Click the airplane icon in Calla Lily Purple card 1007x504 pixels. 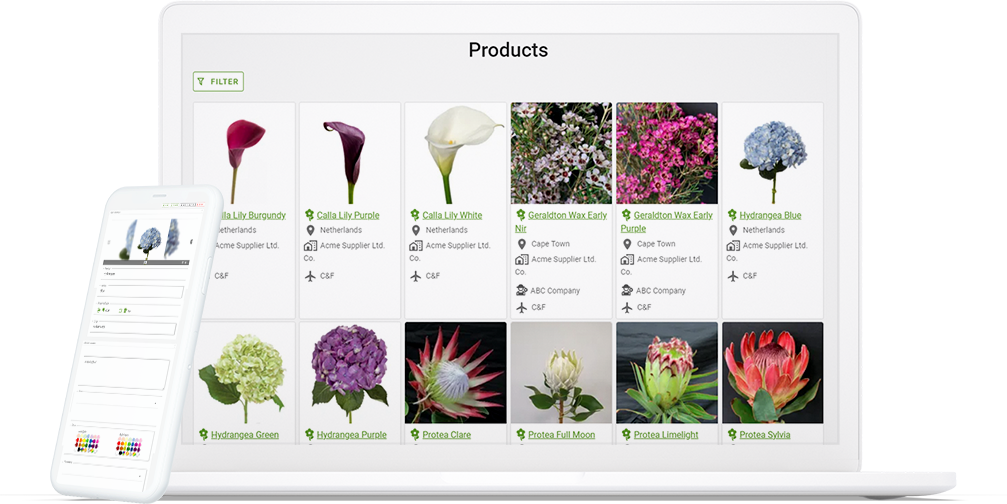click(x=309, y=276)
